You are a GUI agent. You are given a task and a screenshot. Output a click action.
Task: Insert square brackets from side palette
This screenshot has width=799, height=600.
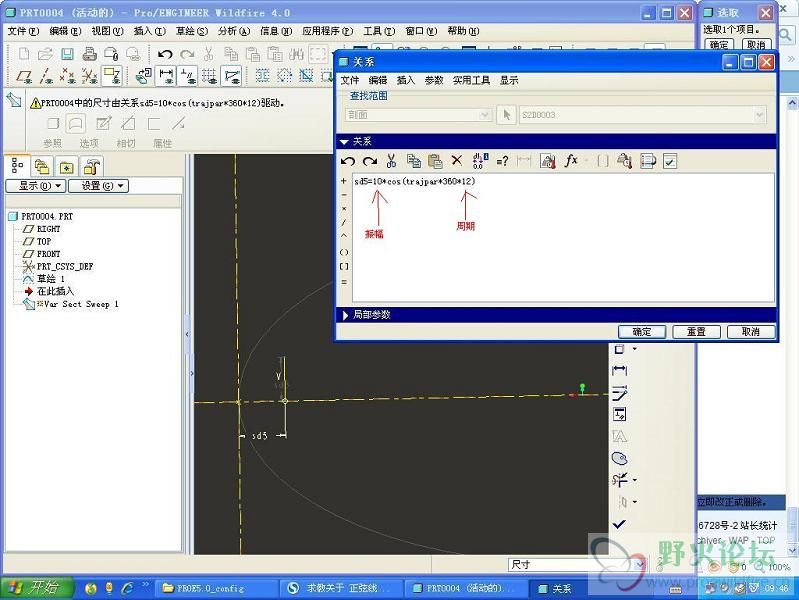click(x=344, y=266)
